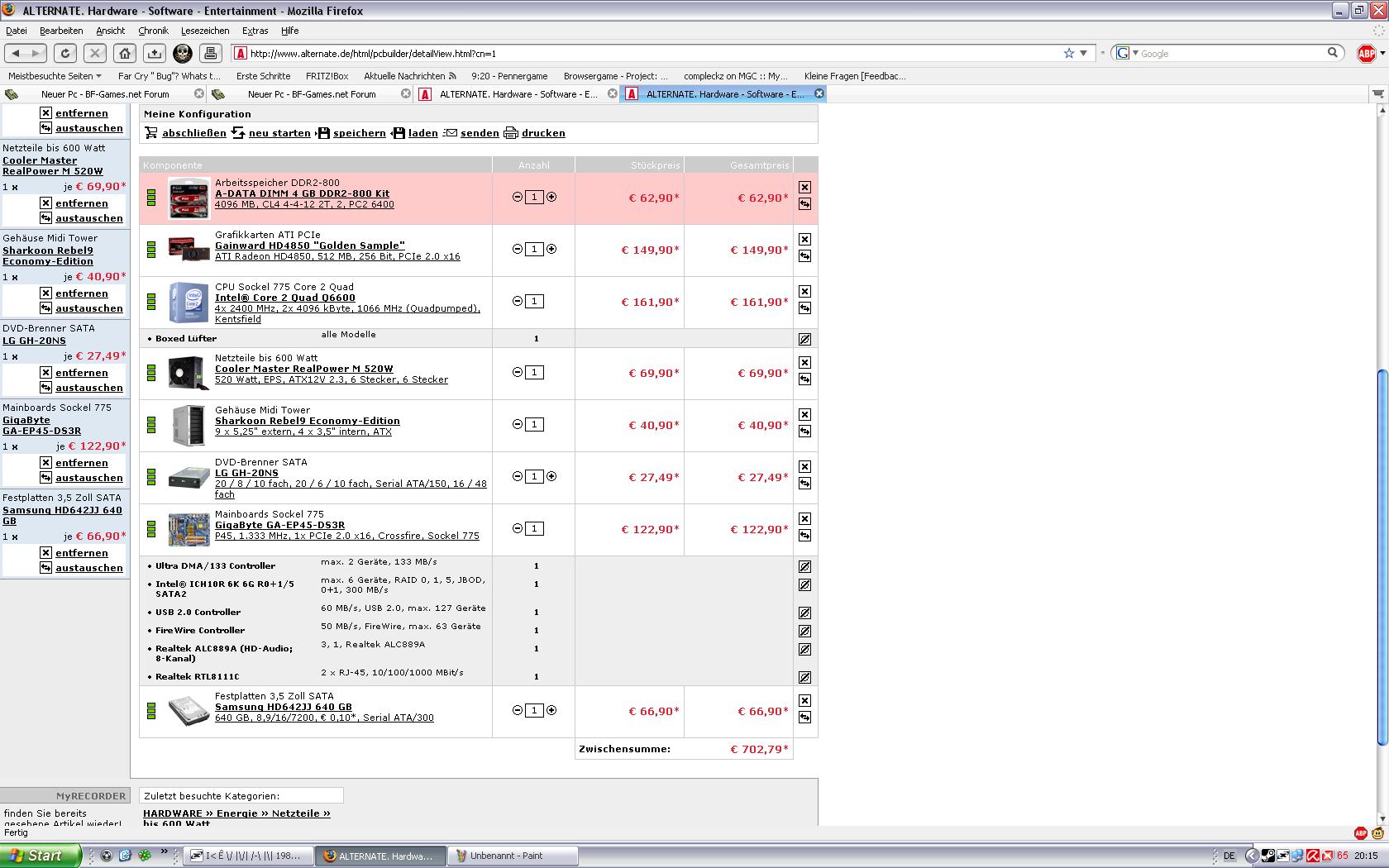This screenshot has width=1389, height=868.
Task: Open Gainward HD4850 Golden Sample product link
Action: click(x=310, y=246)
